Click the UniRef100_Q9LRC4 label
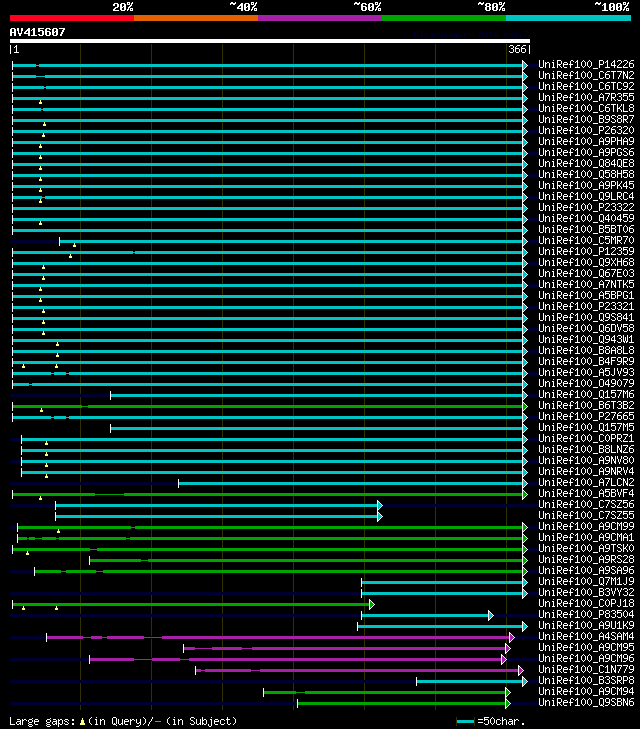 pos(586,196)
